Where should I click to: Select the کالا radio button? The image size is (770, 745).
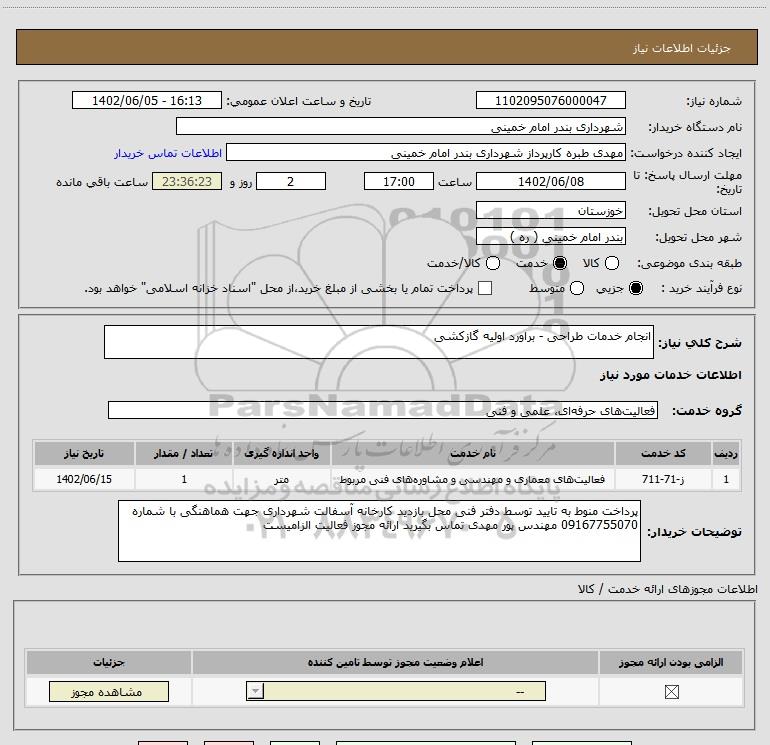coord(611,263)
